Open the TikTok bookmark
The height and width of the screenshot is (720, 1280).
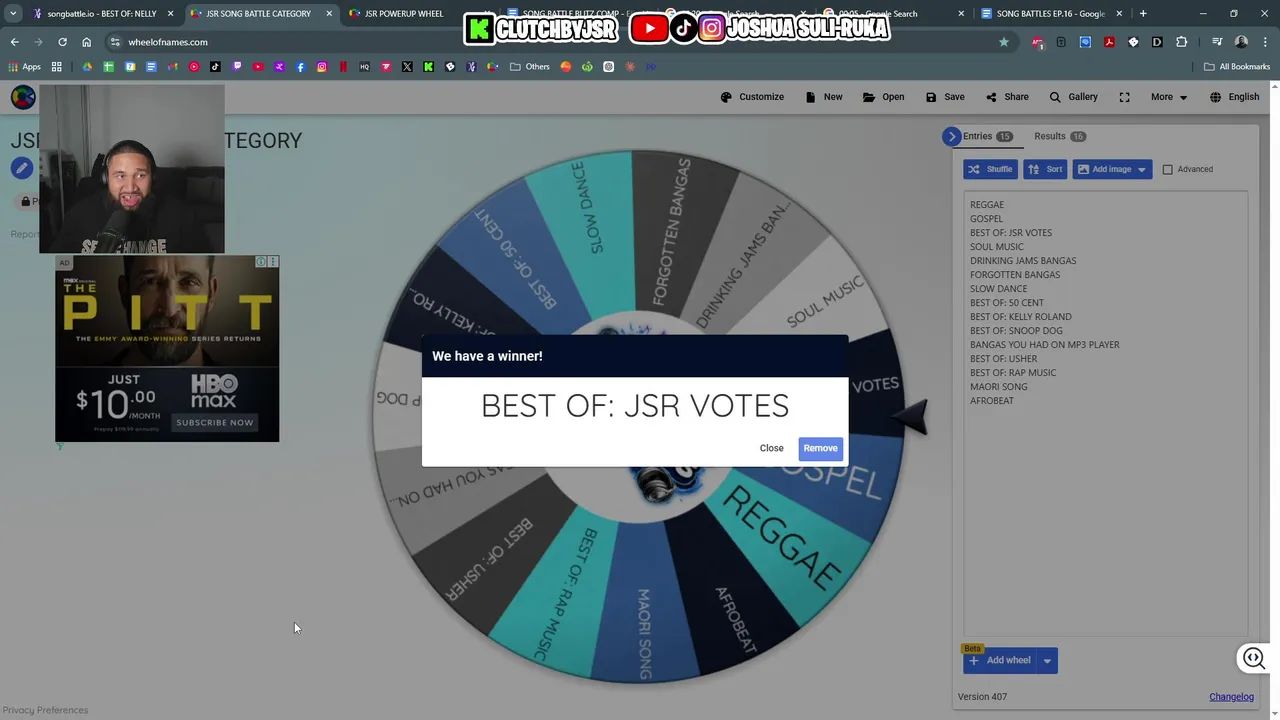click(x=215, y=67)
